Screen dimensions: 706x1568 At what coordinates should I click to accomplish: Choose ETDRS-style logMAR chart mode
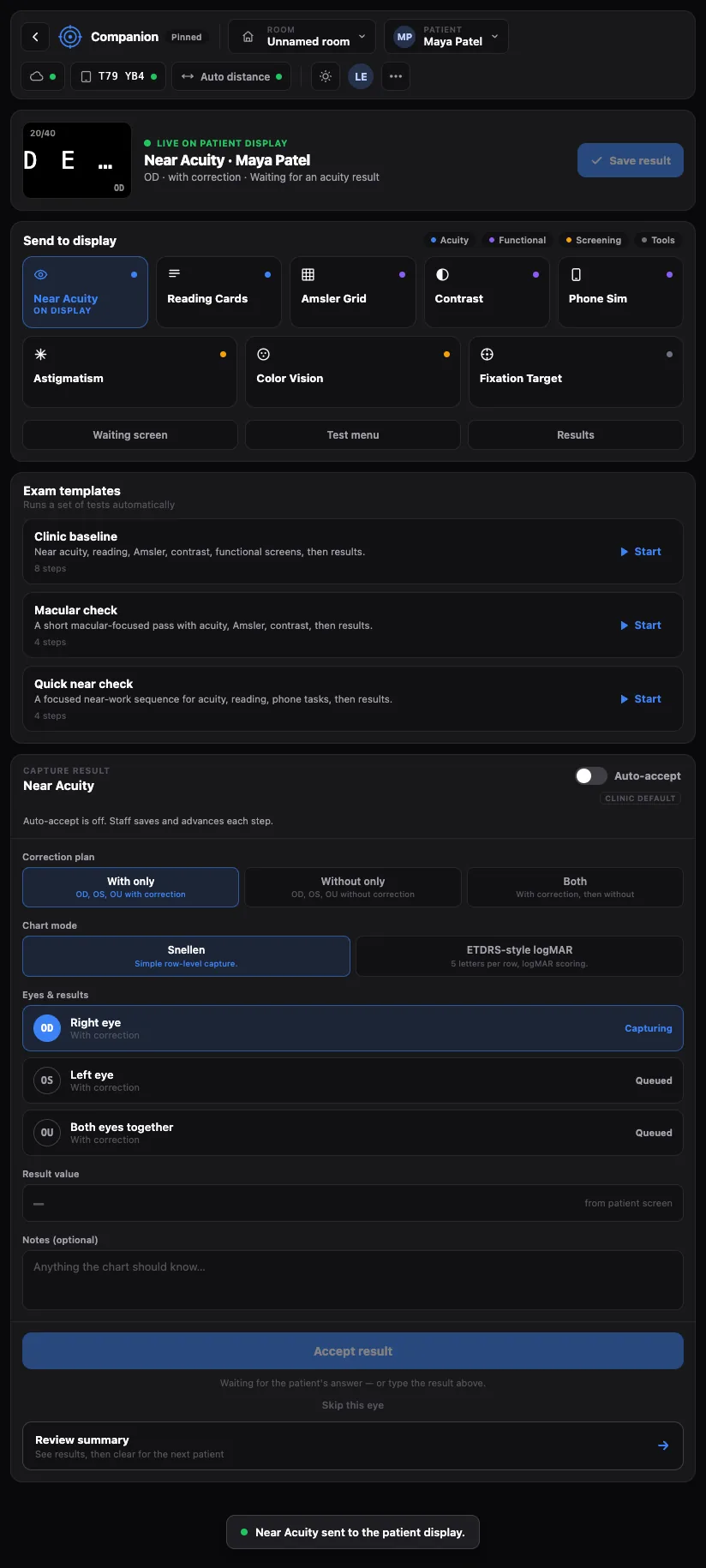tap(519, 956)
